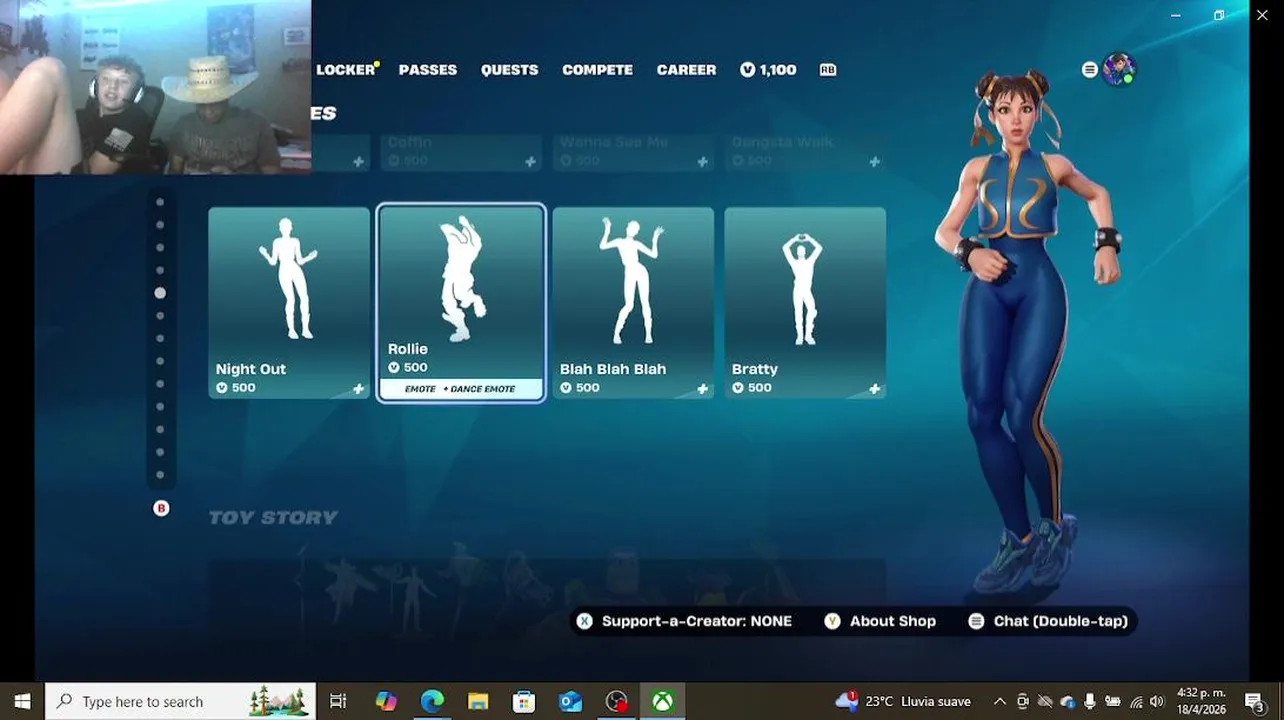The height and width of the screenshot is (720, 1284).
Task: Open the PASSES tab
Action: pyautogui.click(x=428, y=70)
